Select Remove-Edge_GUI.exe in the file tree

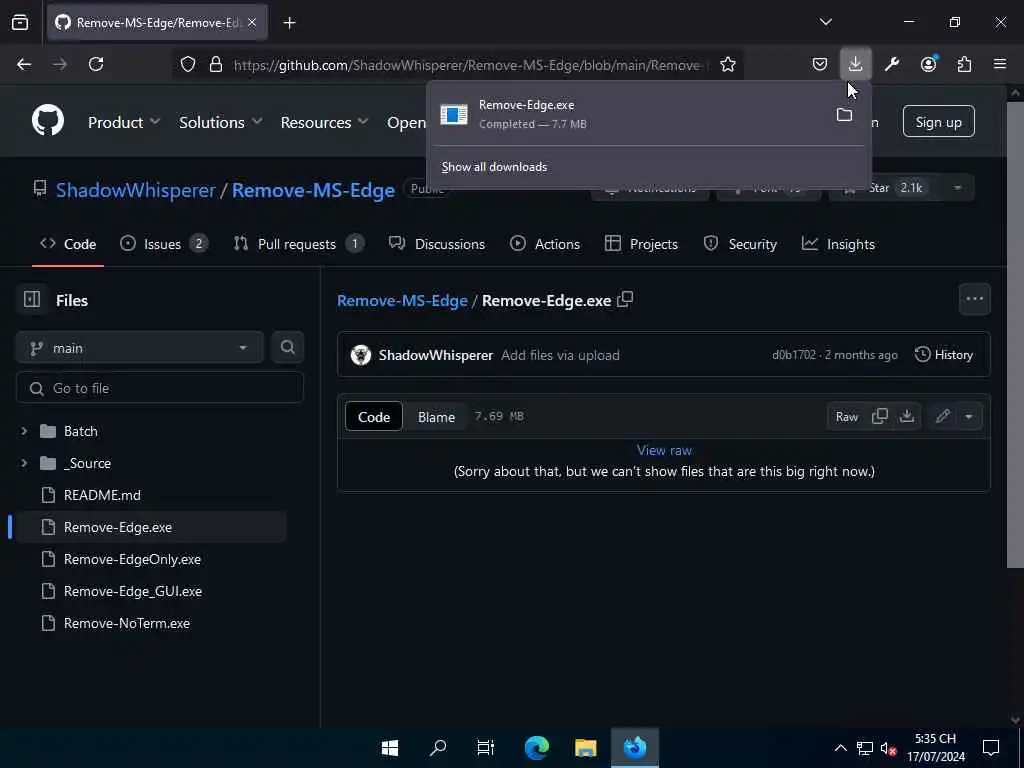133,591
